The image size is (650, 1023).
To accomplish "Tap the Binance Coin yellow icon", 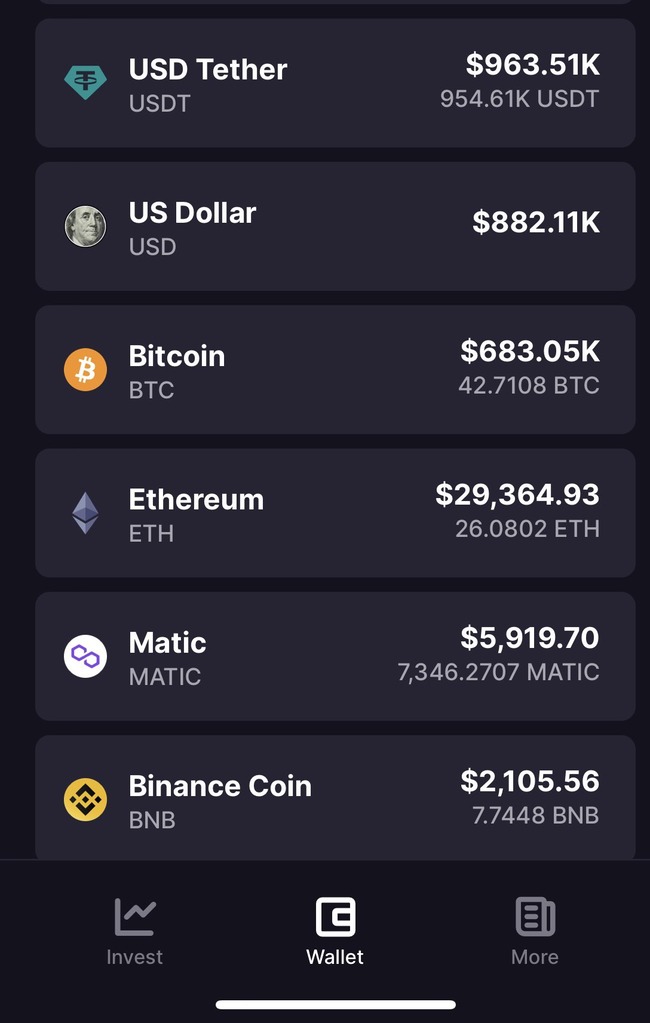I will (x=85, y=800).
